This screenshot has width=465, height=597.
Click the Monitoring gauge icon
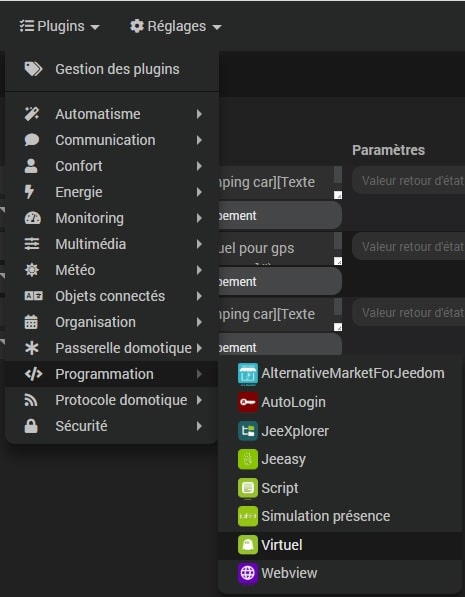(33, 218)
